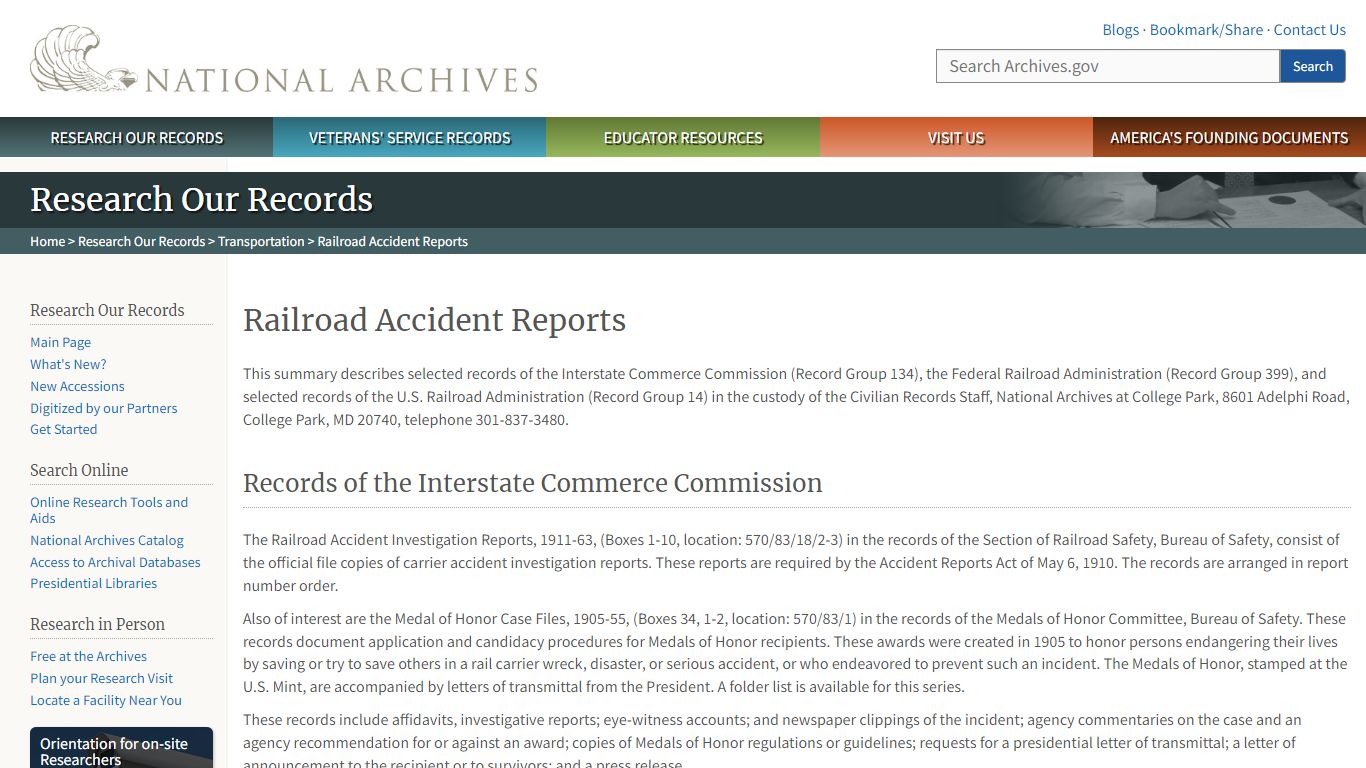1366x768 pixels.
Task: Click the Research Our Records sidebar heading
Action: pyautogui.click(x=107, y=310)
